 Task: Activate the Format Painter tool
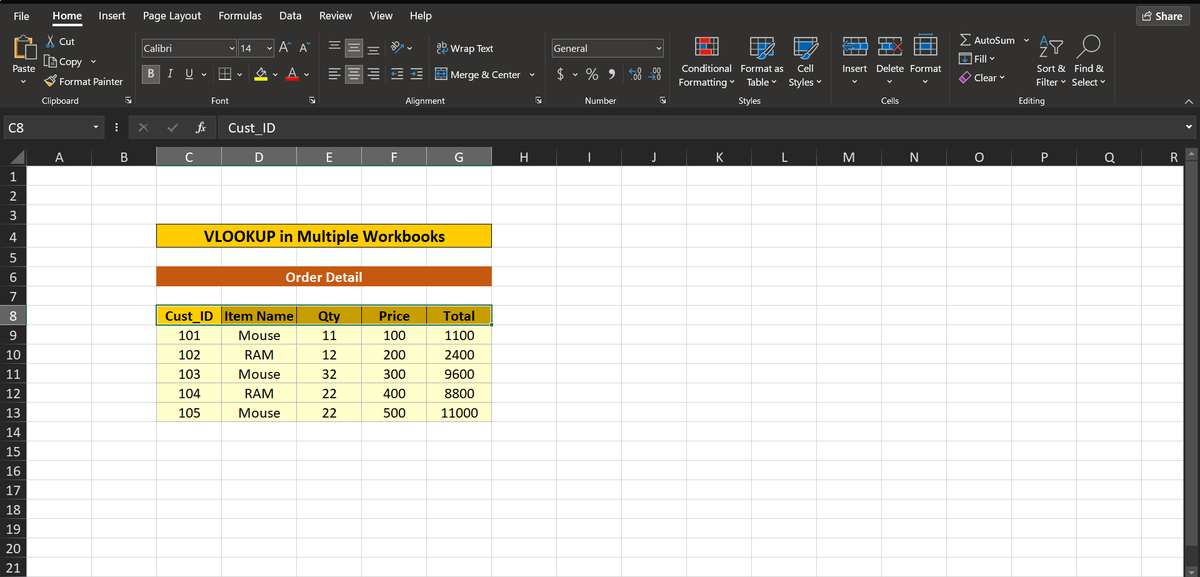(x=82, y=82)
